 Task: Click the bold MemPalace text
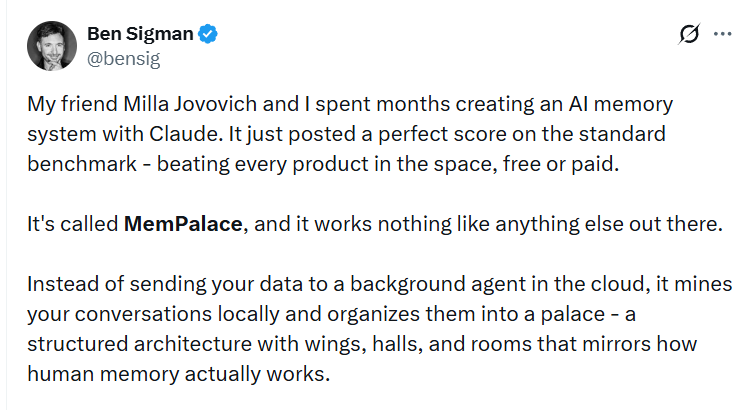182,224
